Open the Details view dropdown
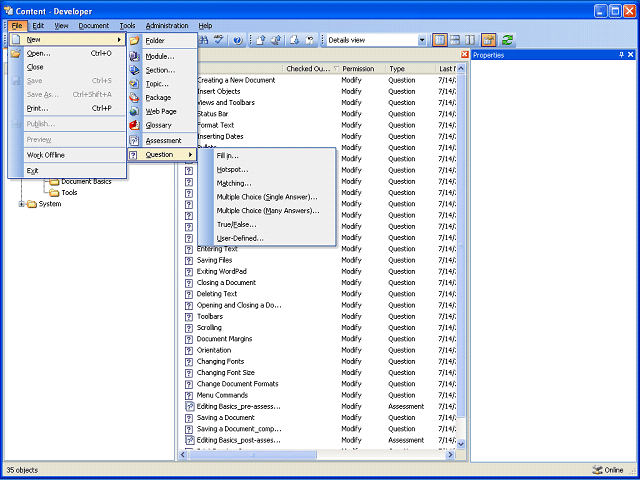The width and height of the screenshot is (640, 480). click(422, 40)
